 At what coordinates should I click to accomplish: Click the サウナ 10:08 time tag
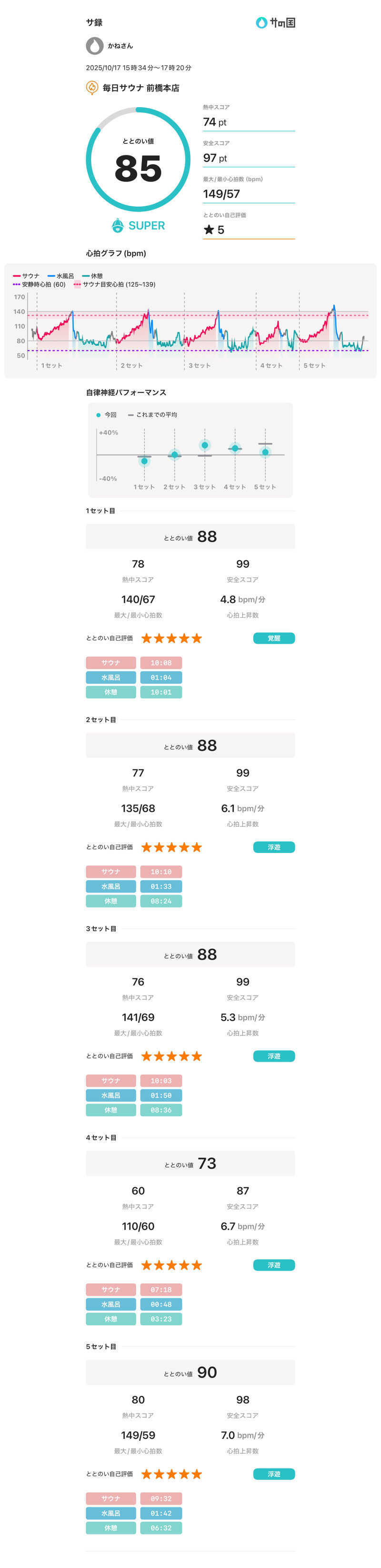(160, 662)
